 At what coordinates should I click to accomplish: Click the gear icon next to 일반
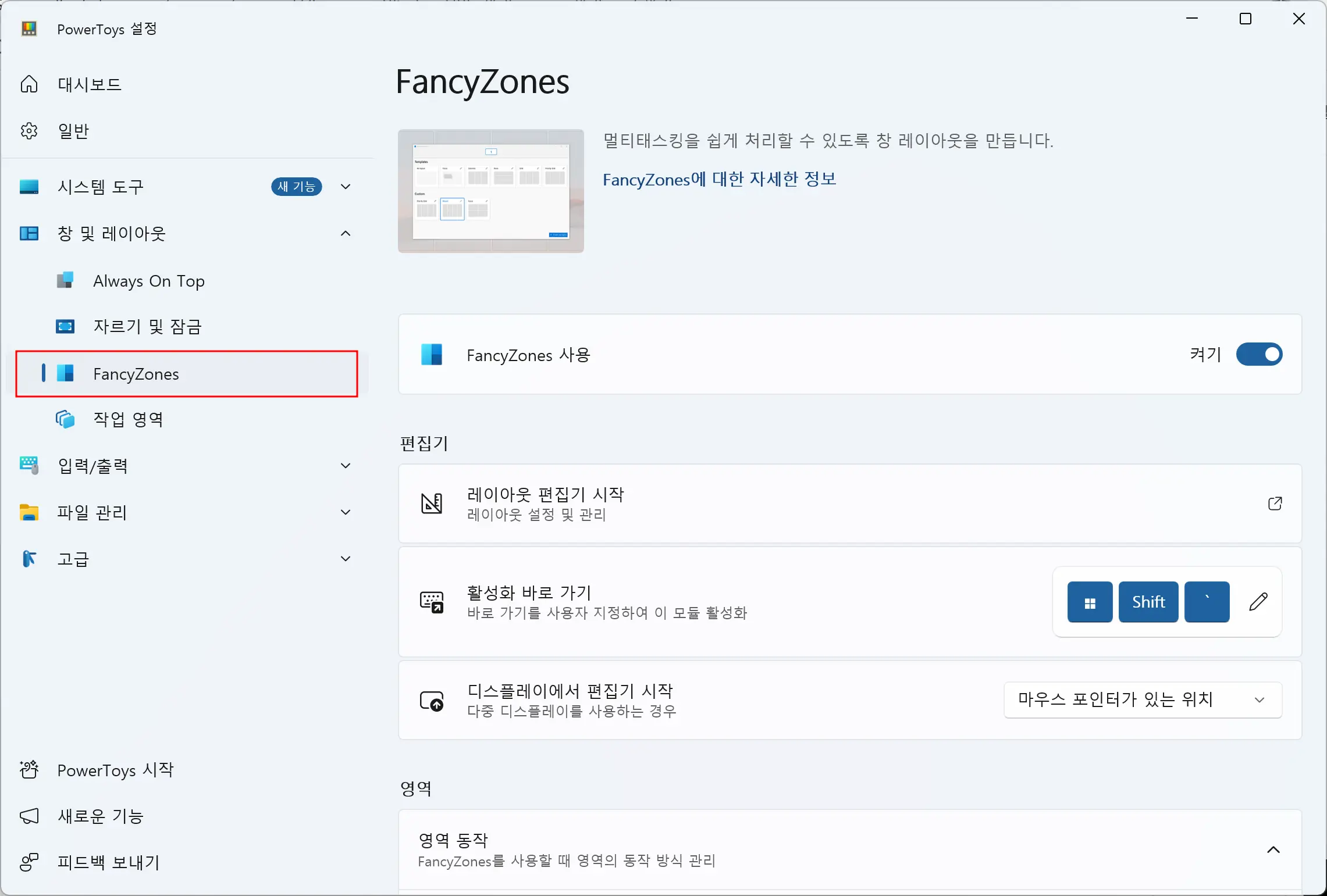click(29, 130)
